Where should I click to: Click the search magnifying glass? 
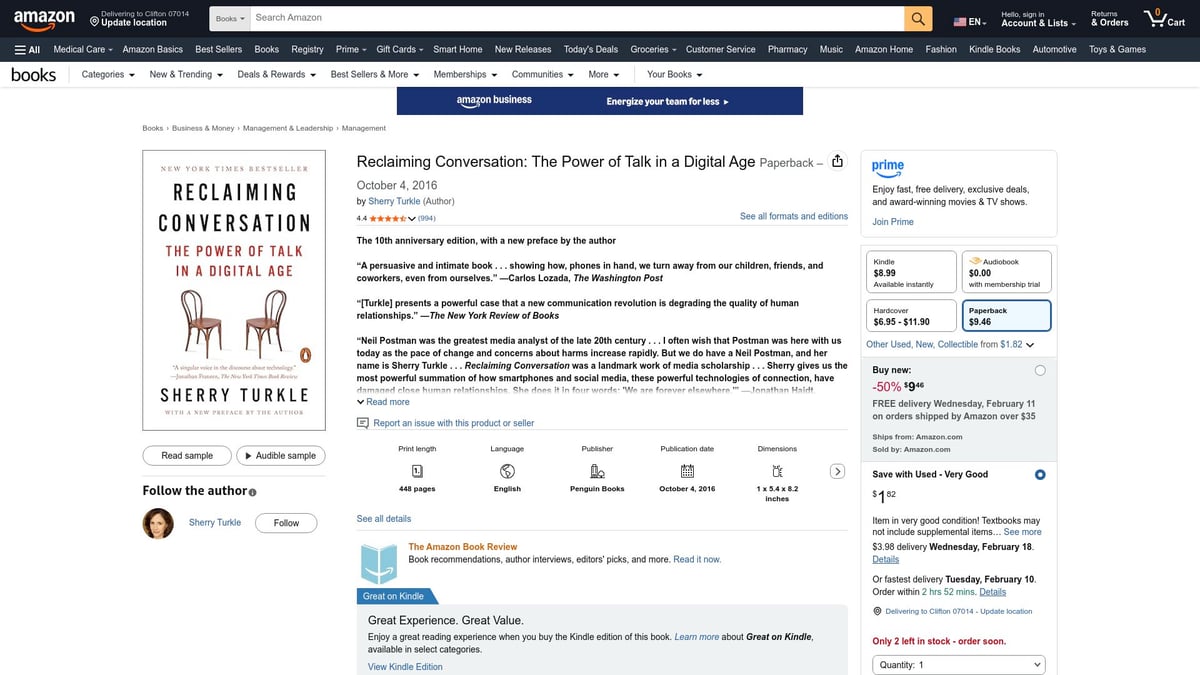click(916, 17)
